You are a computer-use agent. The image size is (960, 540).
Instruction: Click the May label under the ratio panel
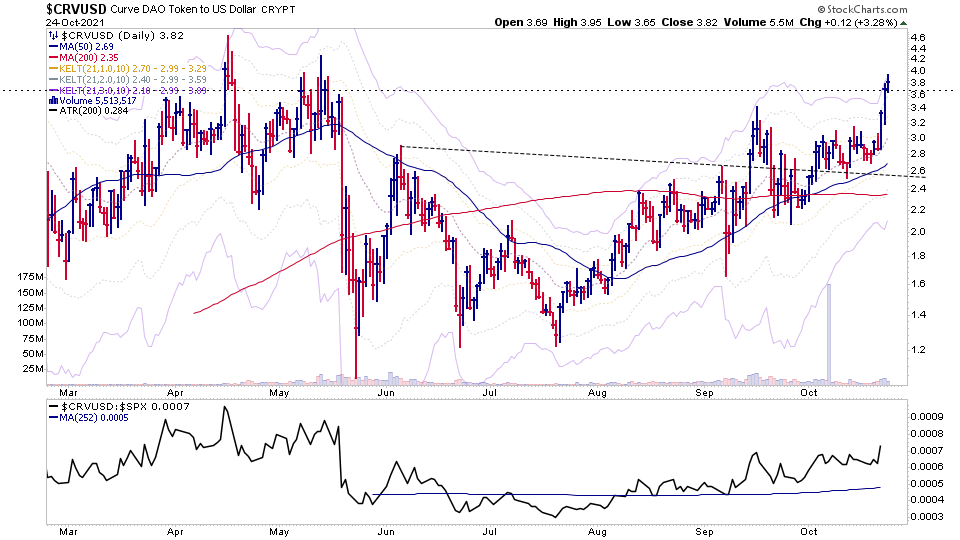(x=279, y=531)
